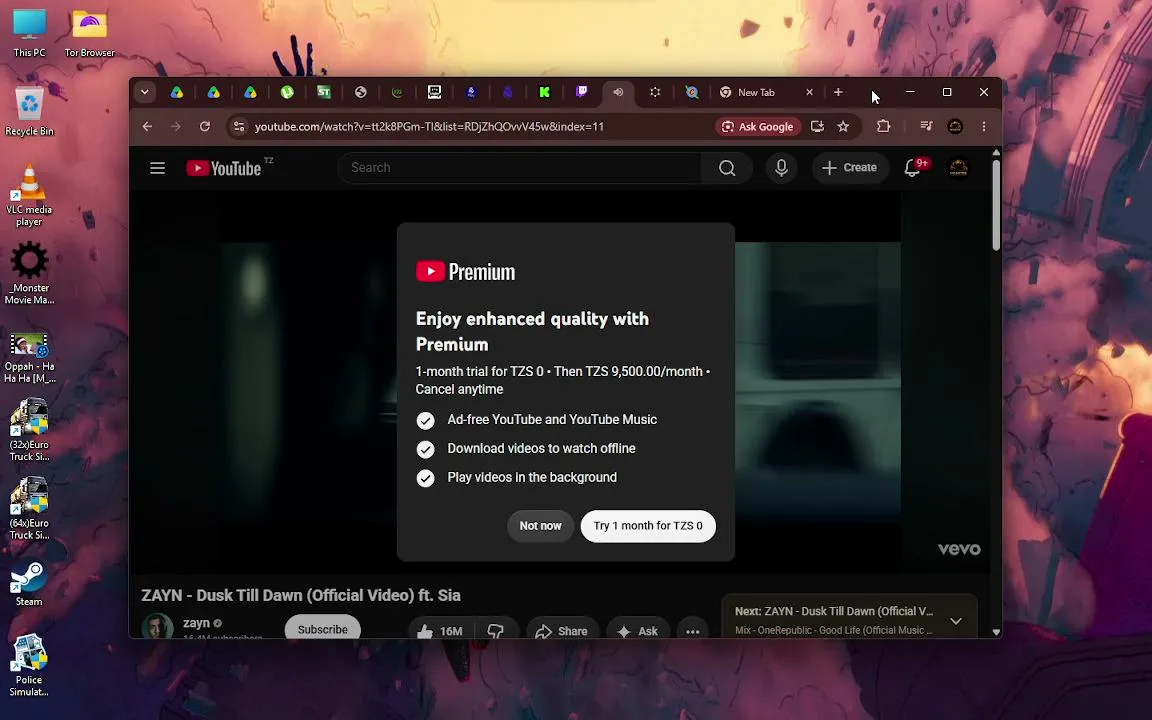The image size is (1152, 720).
Task: View site information icon in address bar
Action: click(x=239, y=126)
